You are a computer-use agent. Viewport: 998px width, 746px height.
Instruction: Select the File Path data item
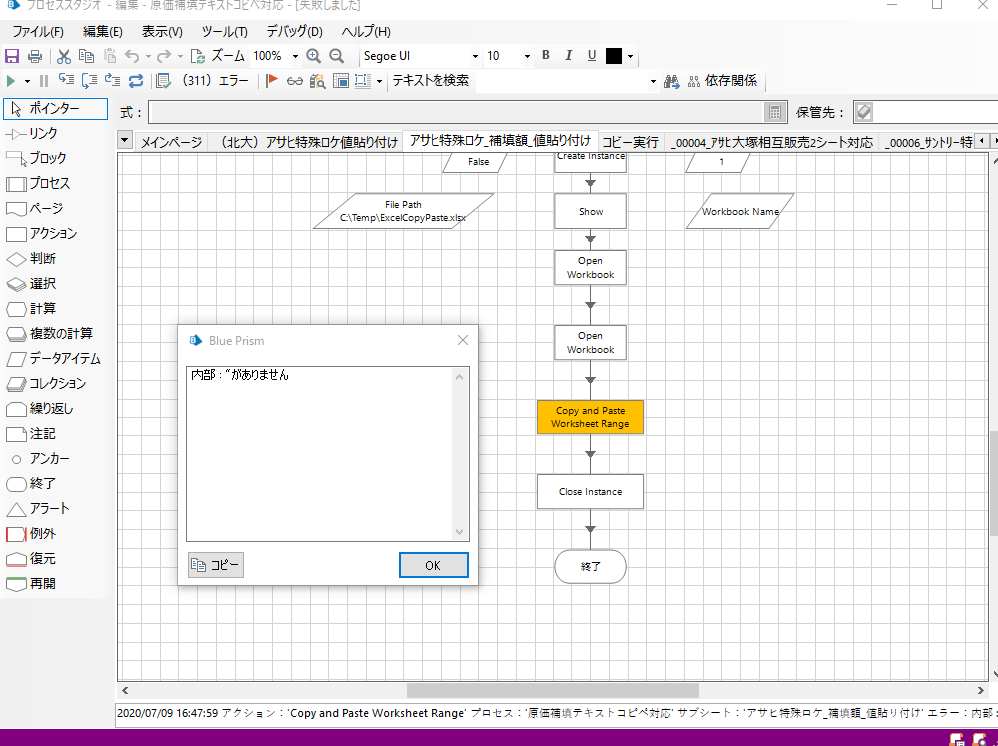point(404,211)
